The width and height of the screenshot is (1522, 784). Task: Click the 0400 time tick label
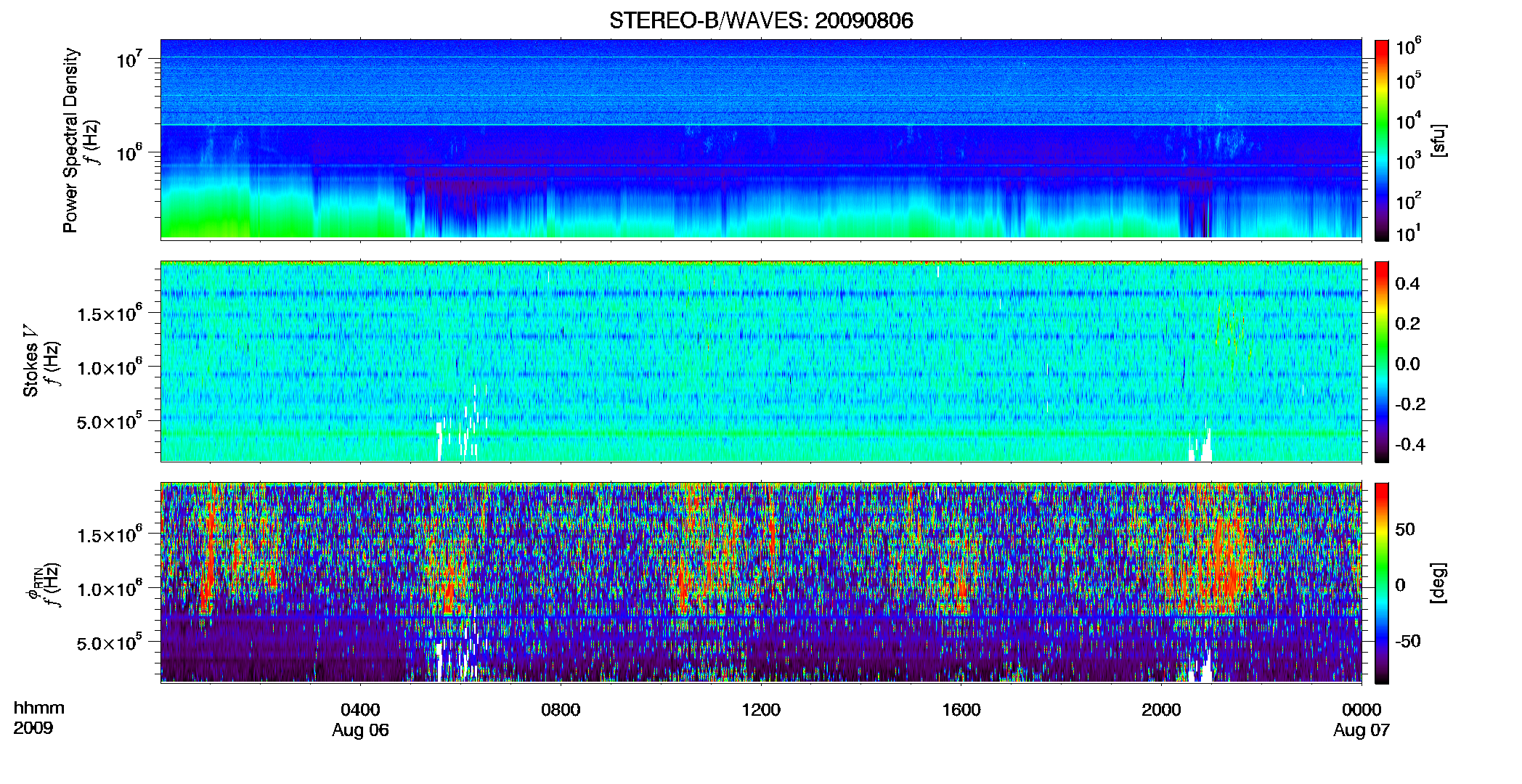tap(360, 709)
